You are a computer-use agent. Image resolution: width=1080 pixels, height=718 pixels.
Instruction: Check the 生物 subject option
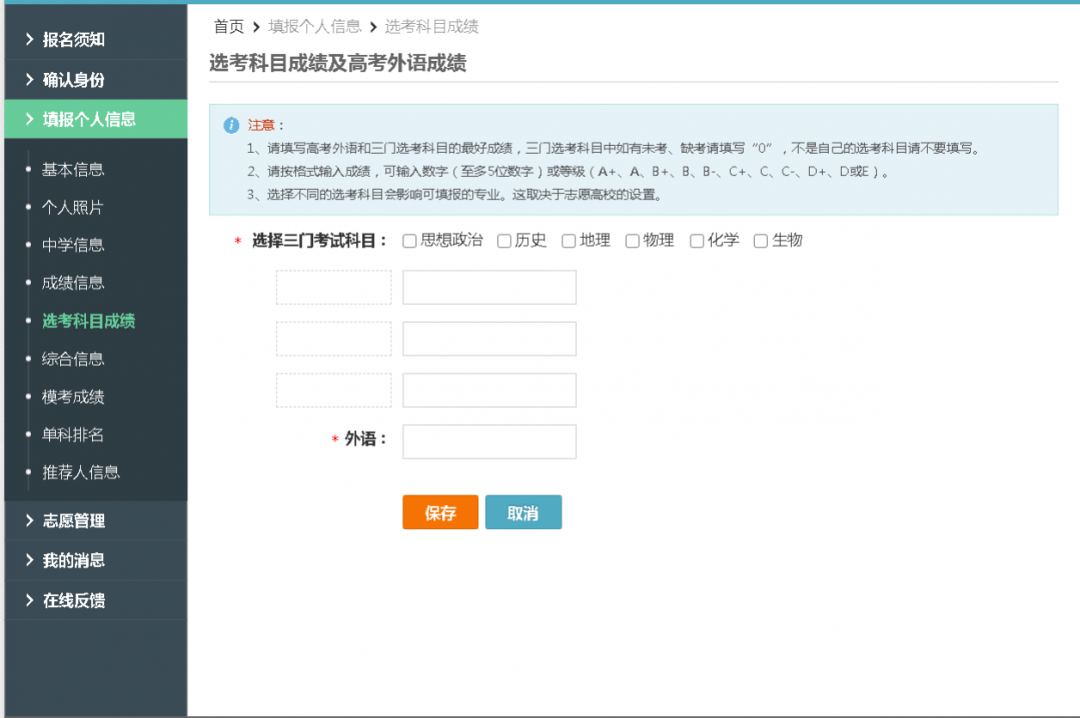pyautogui.click(x=761, y=241)
